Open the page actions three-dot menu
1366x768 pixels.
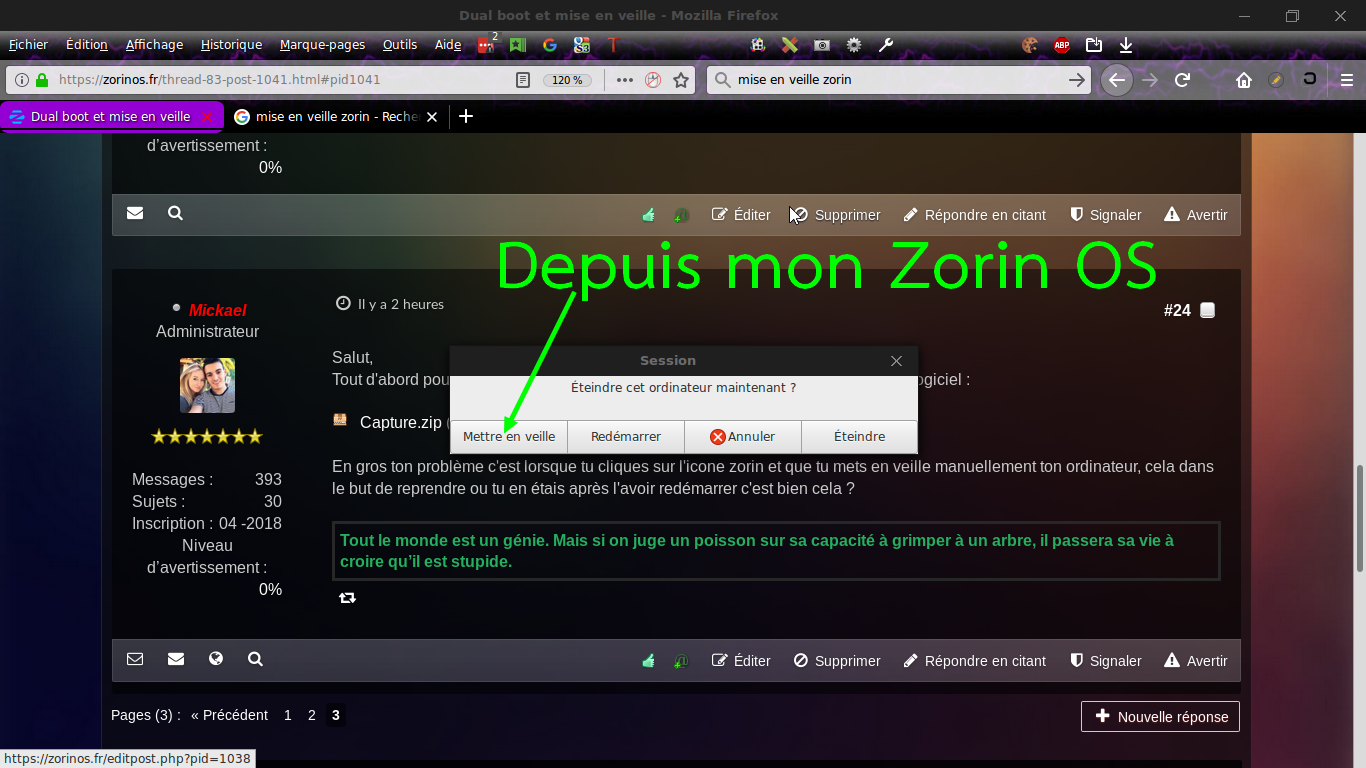coord(625,80)
